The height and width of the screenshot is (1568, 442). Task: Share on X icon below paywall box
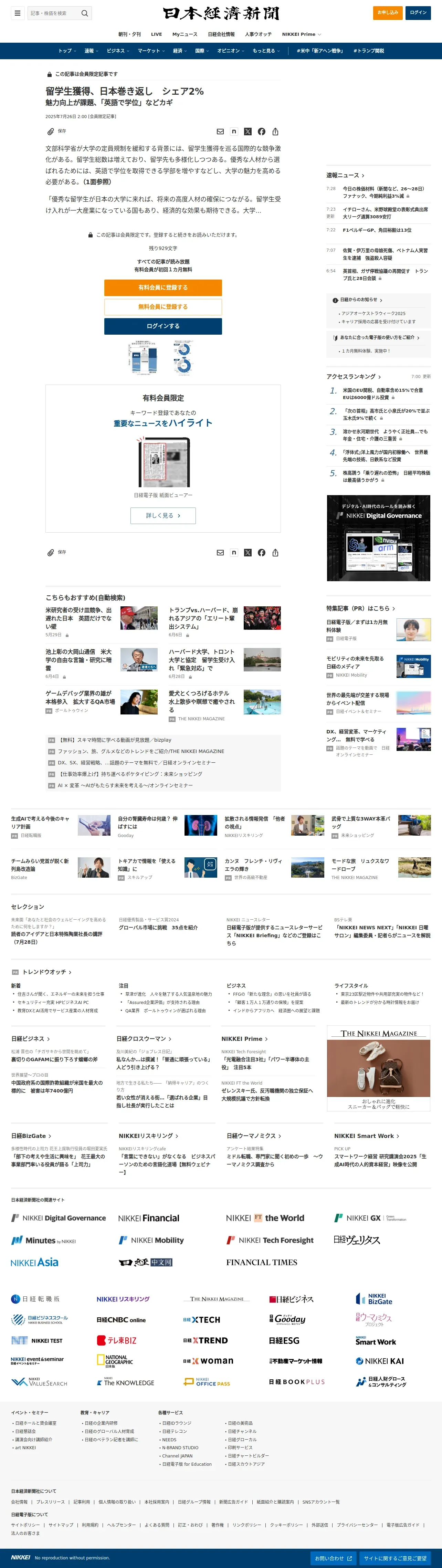248,553
